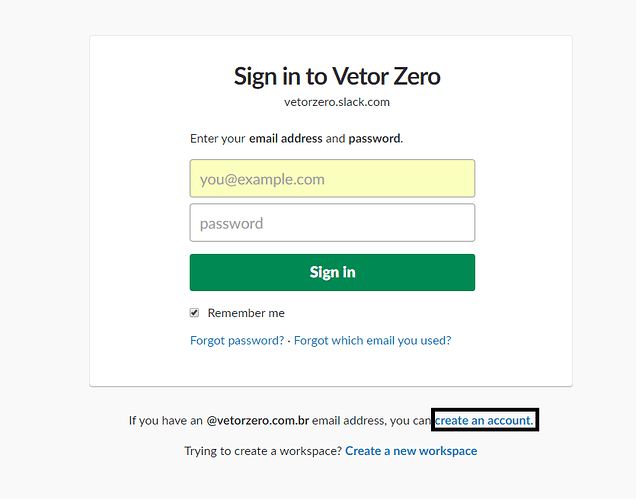Click the email address input field

pyautogui.click(x=332, y=179)
